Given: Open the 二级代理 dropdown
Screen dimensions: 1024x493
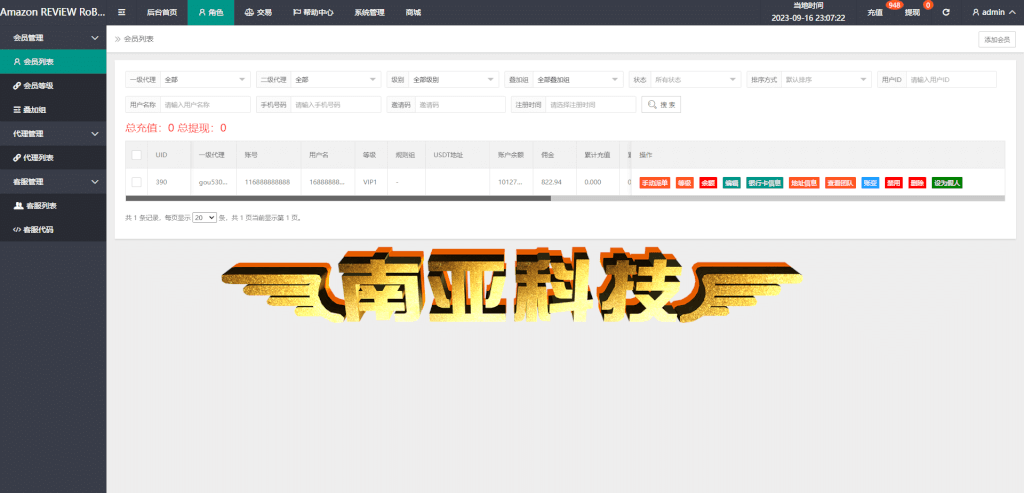Looking at the screenshot, I should (336, 80).
